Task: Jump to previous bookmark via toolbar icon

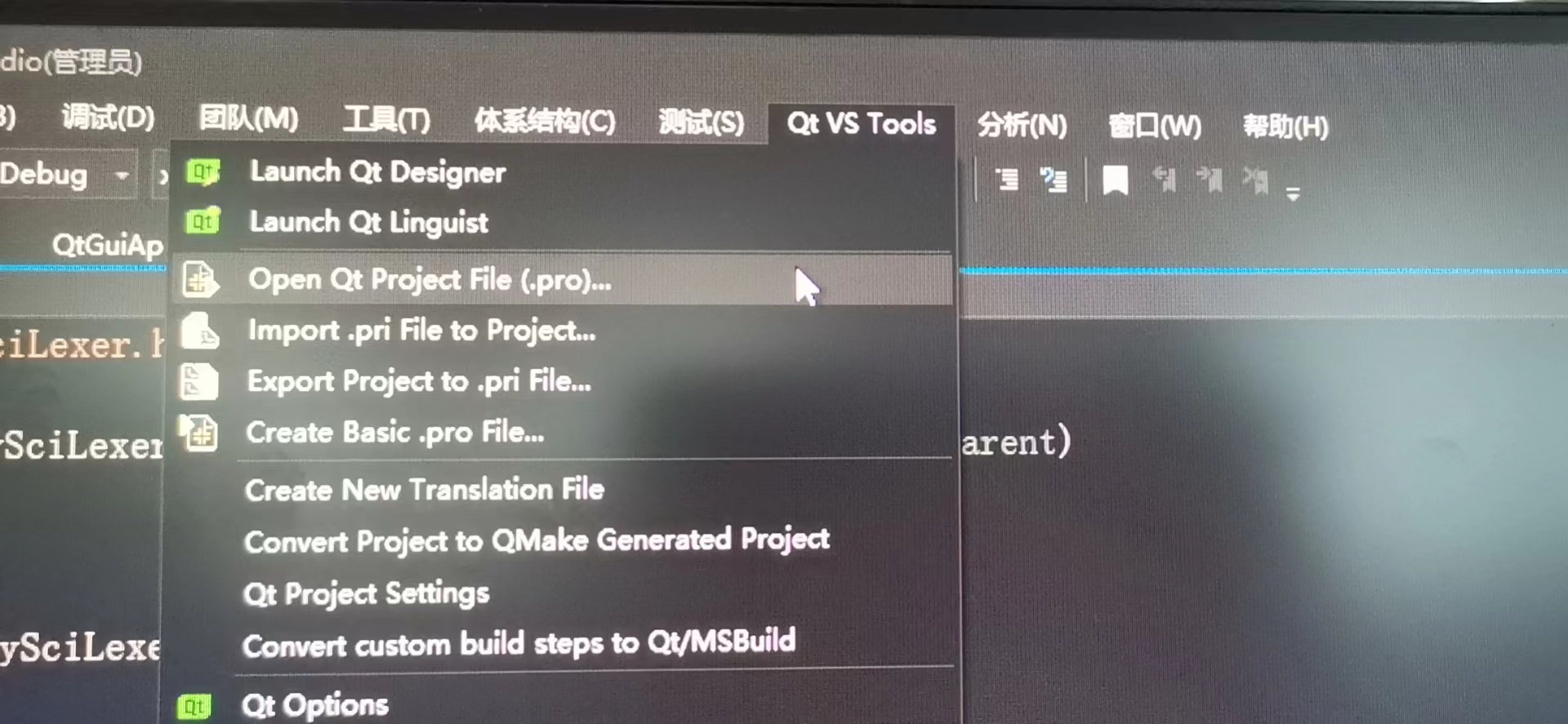Action: (1165, 180)
